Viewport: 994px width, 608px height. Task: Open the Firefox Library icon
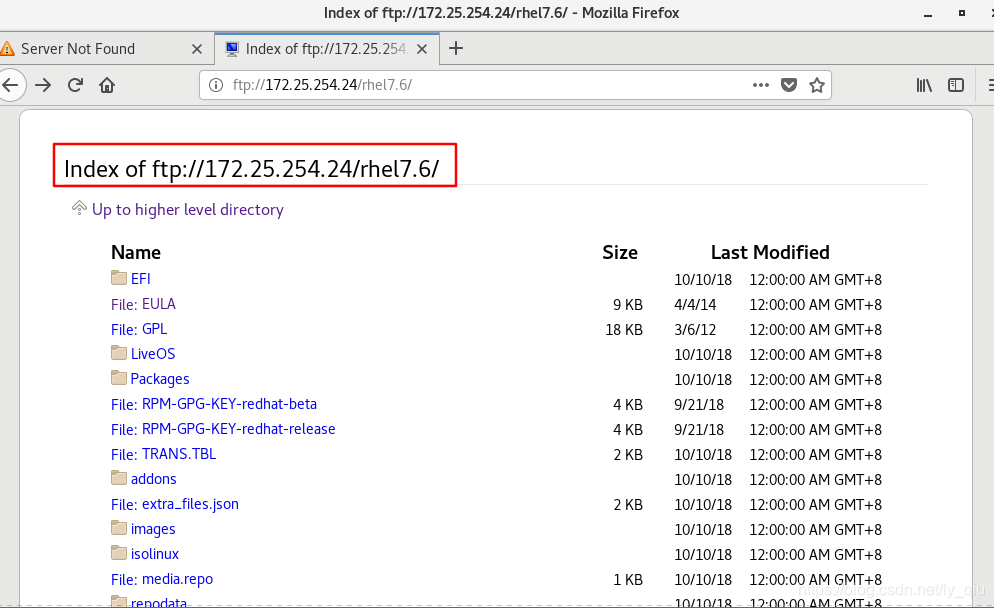(x=924, y=85)
